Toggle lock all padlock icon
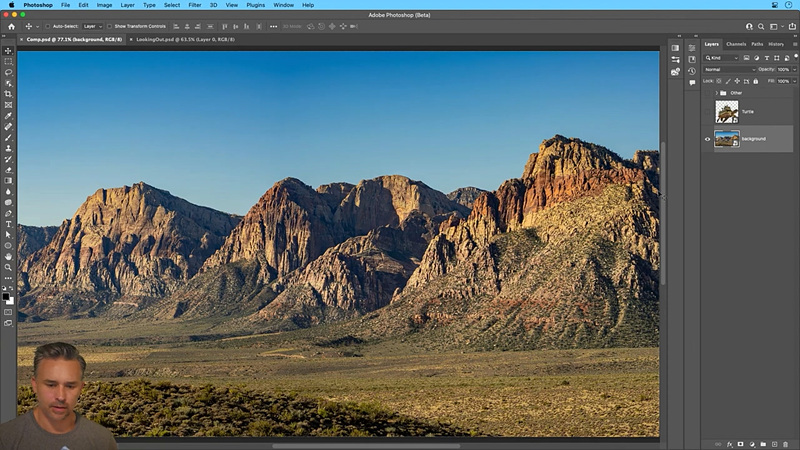 [x=756, y=81]
